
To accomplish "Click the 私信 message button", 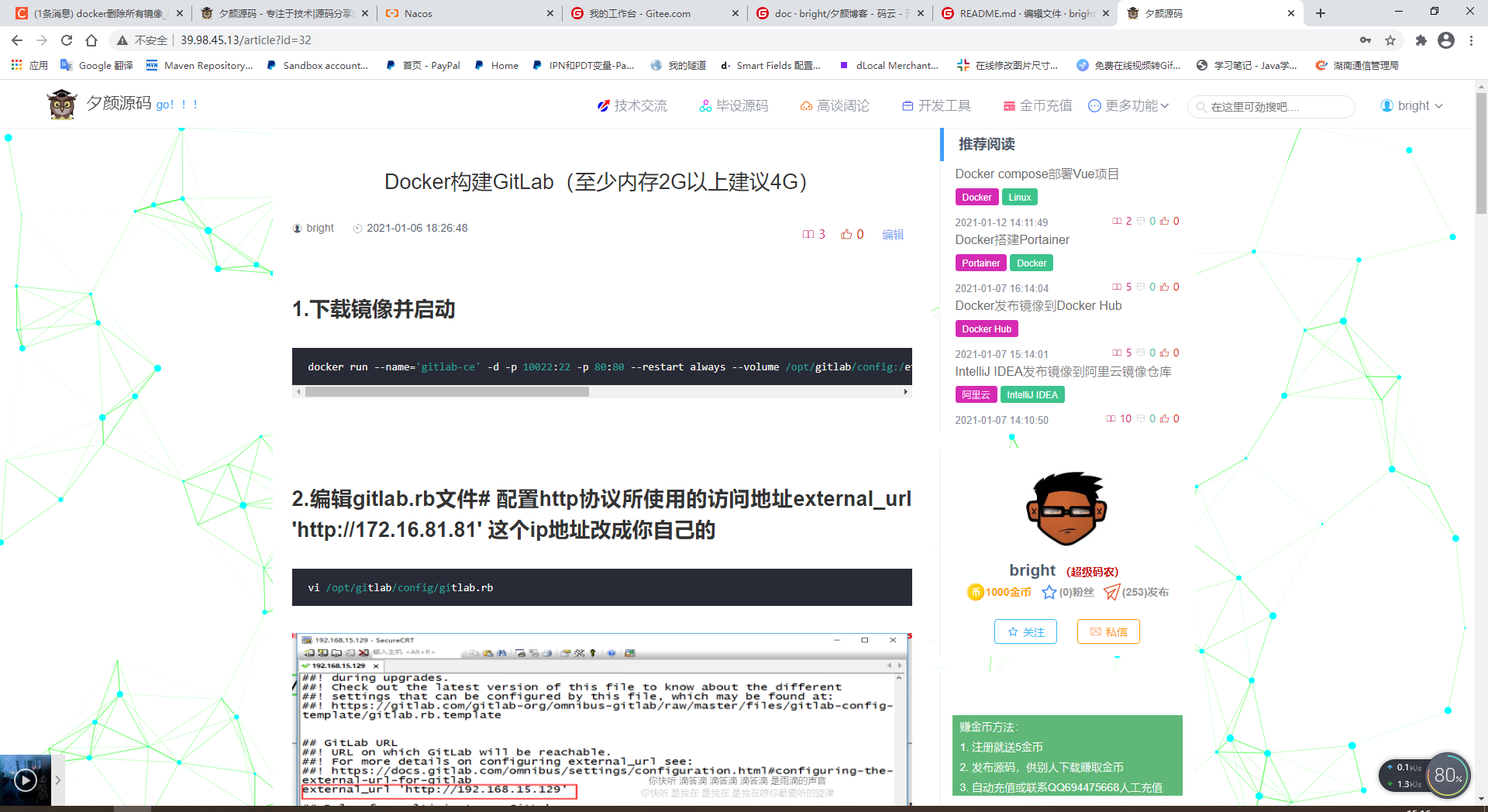I will click(x=1108, y=631).
